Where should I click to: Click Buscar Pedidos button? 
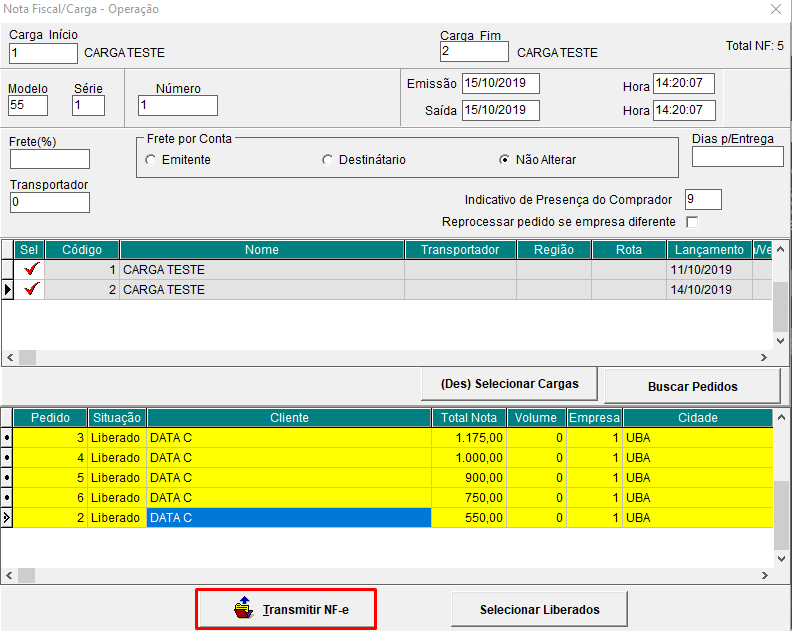click(x=692, y=386)
